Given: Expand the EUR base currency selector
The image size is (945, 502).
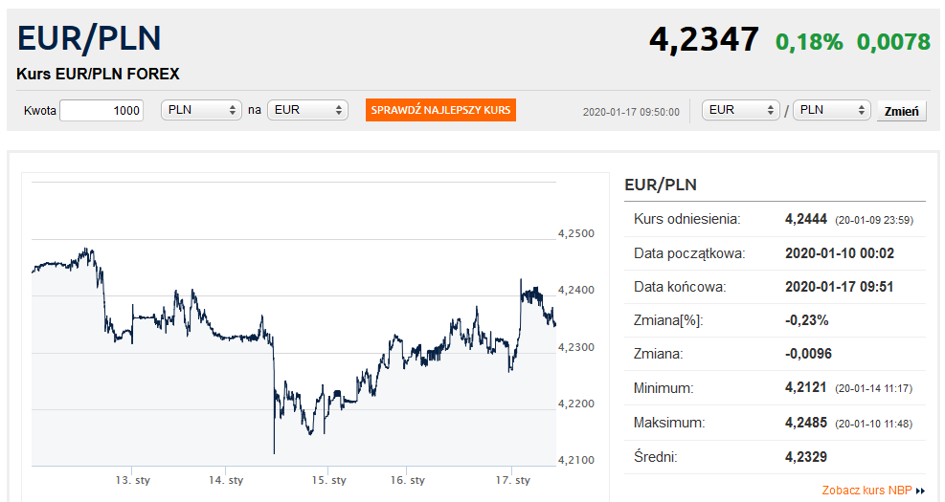Looking at the screenshot, I should click(x=741, y=110).
